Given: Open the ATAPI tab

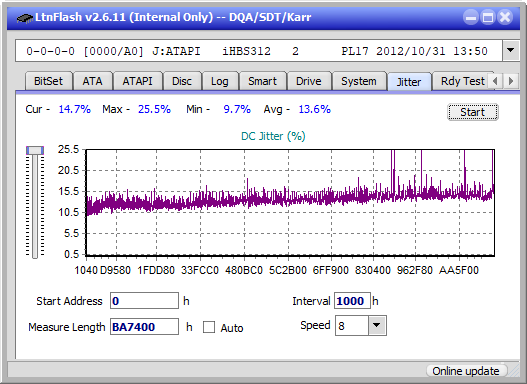Looking at the screenshot, I should (x=137, y=81).
